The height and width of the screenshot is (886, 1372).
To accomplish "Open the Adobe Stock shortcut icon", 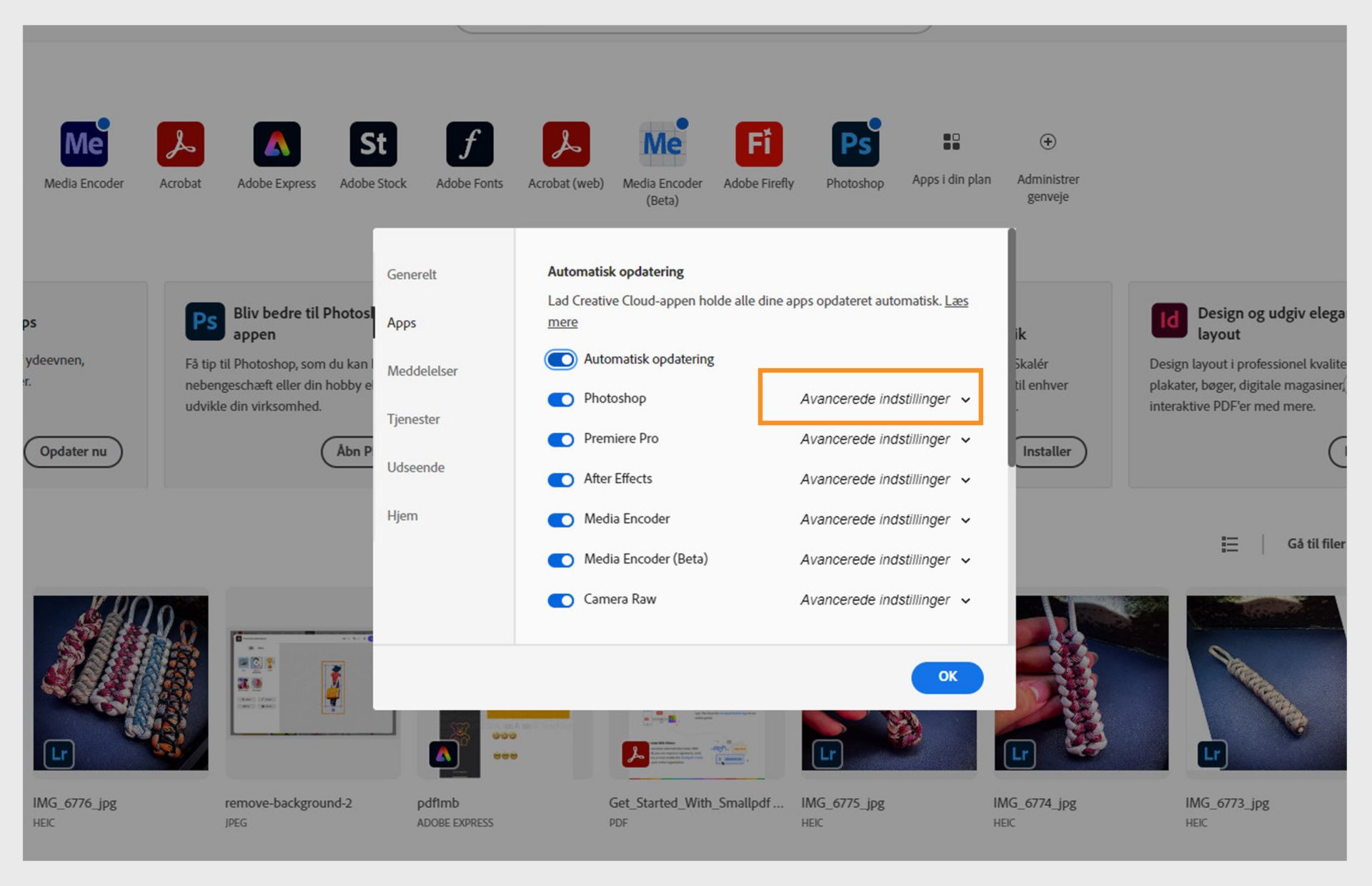I will click(x=373, y=144).
